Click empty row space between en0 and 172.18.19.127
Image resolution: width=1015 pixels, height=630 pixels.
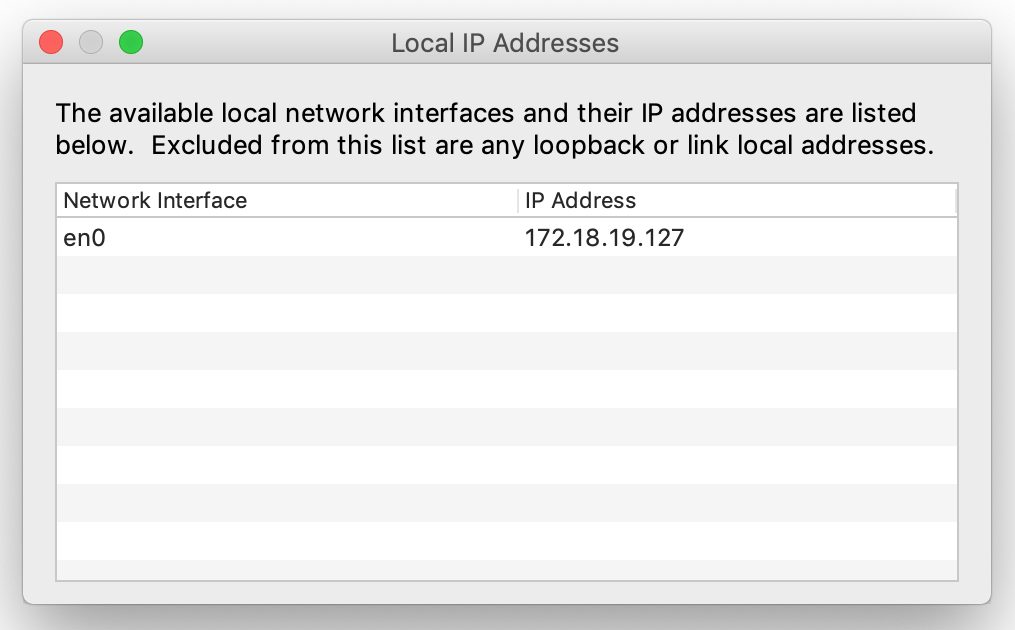[x=300, y=238]
